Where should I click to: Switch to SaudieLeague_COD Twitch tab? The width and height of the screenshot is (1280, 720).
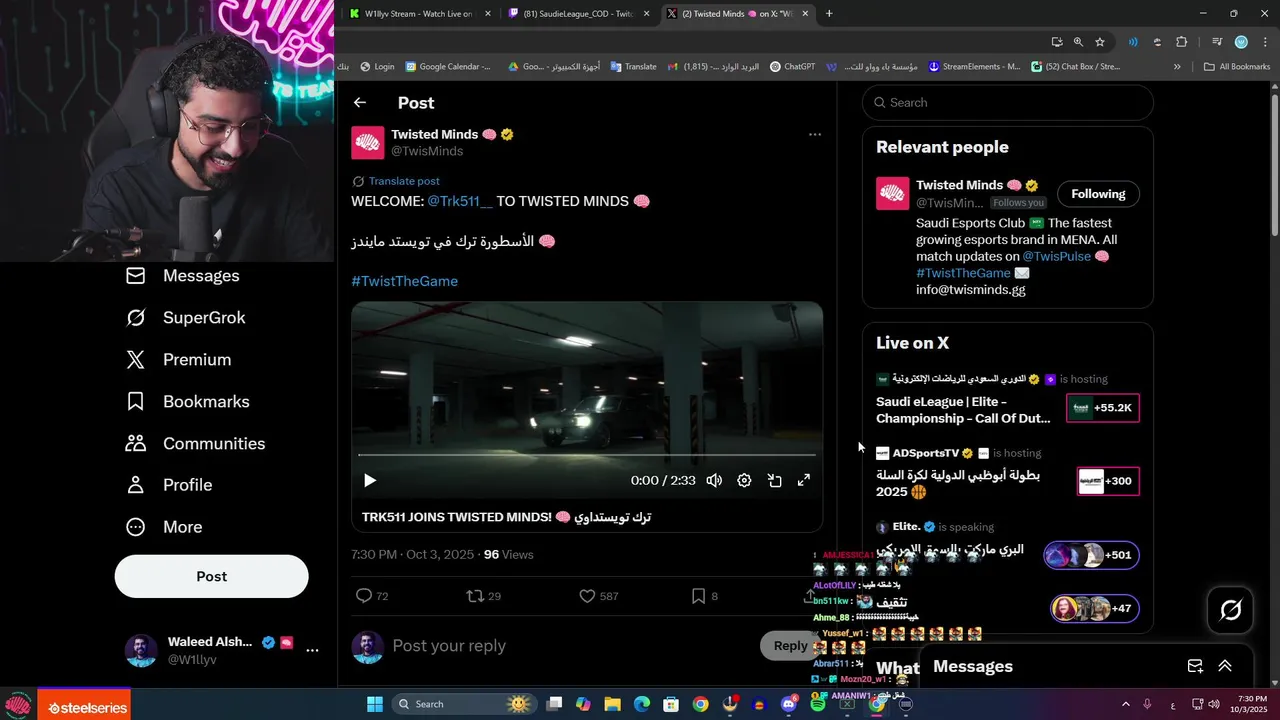[580, 14]
